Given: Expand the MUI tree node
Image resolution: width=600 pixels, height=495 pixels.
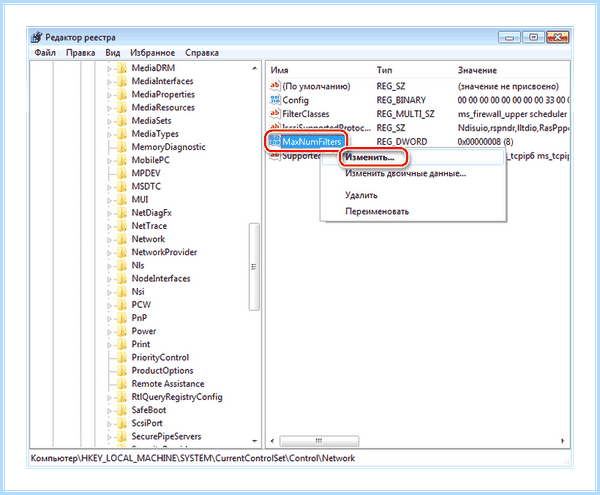Looking at the screenshot, I should tap(109, 200).
